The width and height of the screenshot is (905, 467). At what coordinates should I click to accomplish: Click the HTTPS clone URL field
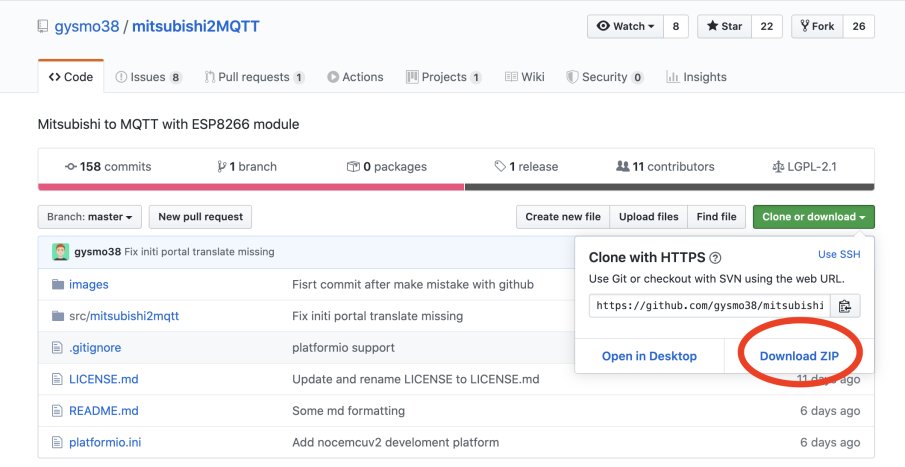coord(710,306)
